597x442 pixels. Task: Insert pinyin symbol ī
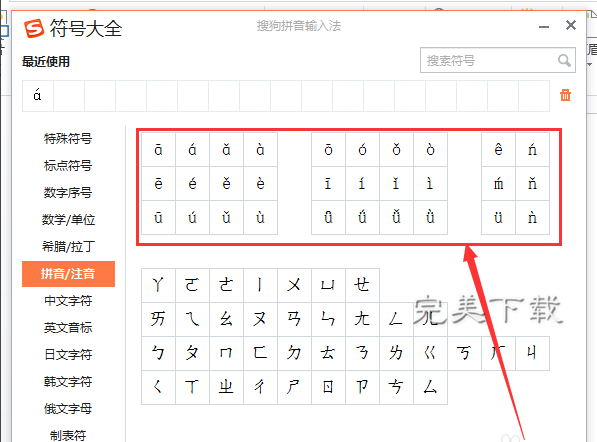tap(328, 184)
